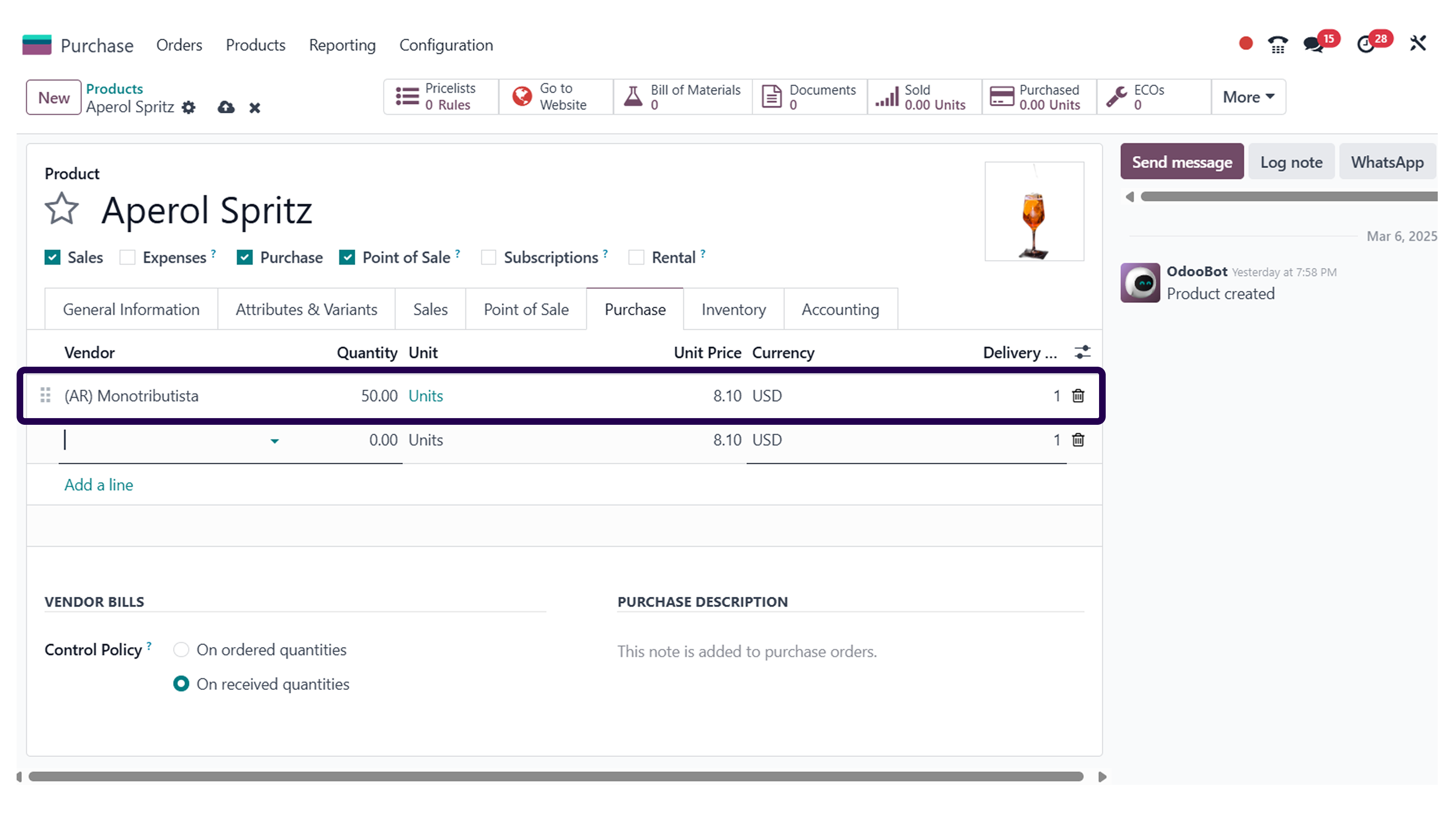
Task: Click the horizontal scrollbar under the form
Action: point(556,777)
